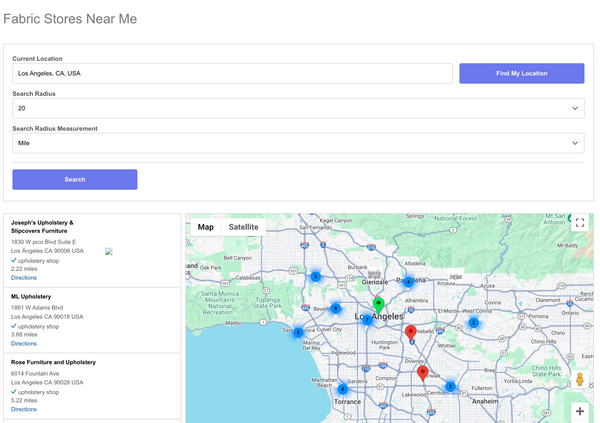Click the red pin near Norwalk

(422, 373)
